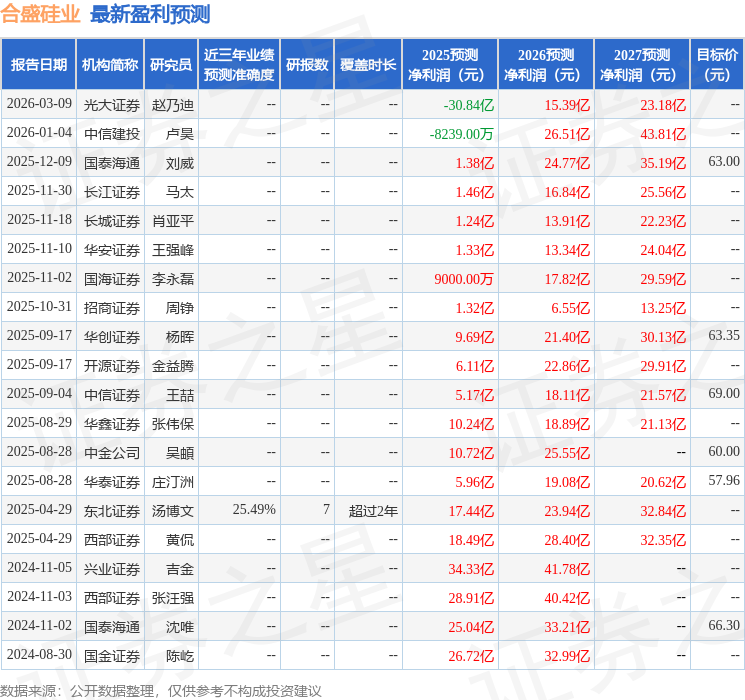Click the 超过2年 coverage duration cell
The image size is (745, 700).
[373, 510]
